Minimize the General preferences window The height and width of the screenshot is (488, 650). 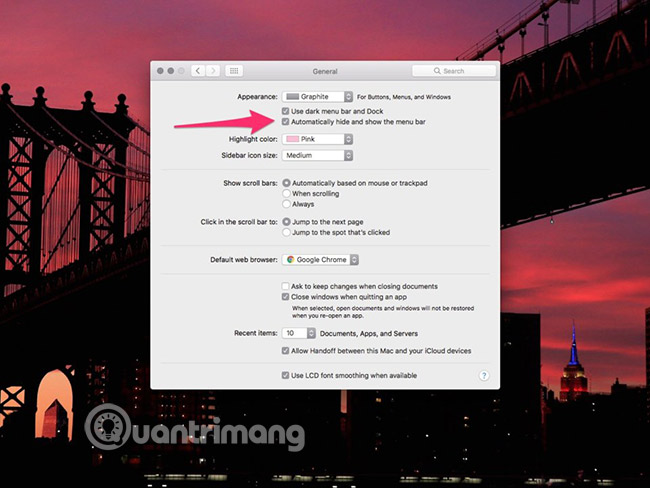(170, 71)
